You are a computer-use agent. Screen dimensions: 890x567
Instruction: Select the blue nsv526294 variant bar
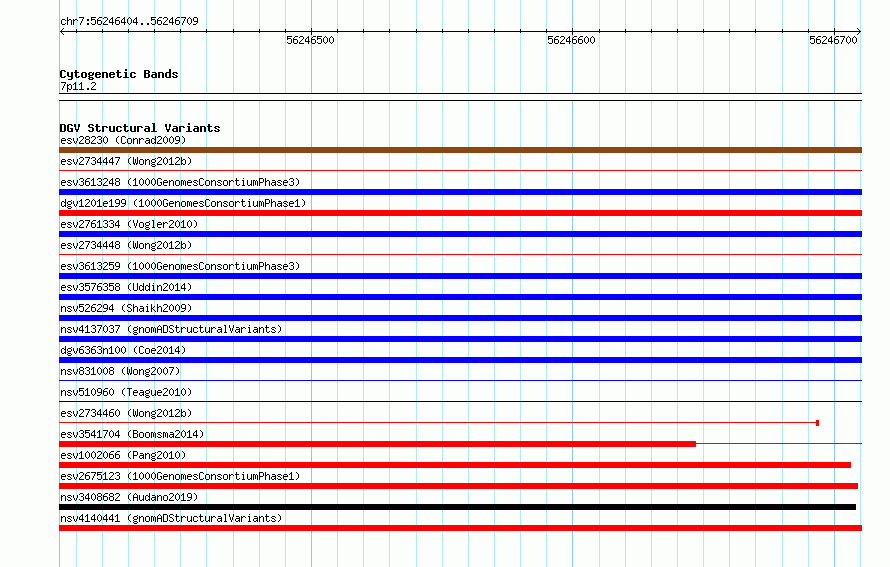point(460,318)
